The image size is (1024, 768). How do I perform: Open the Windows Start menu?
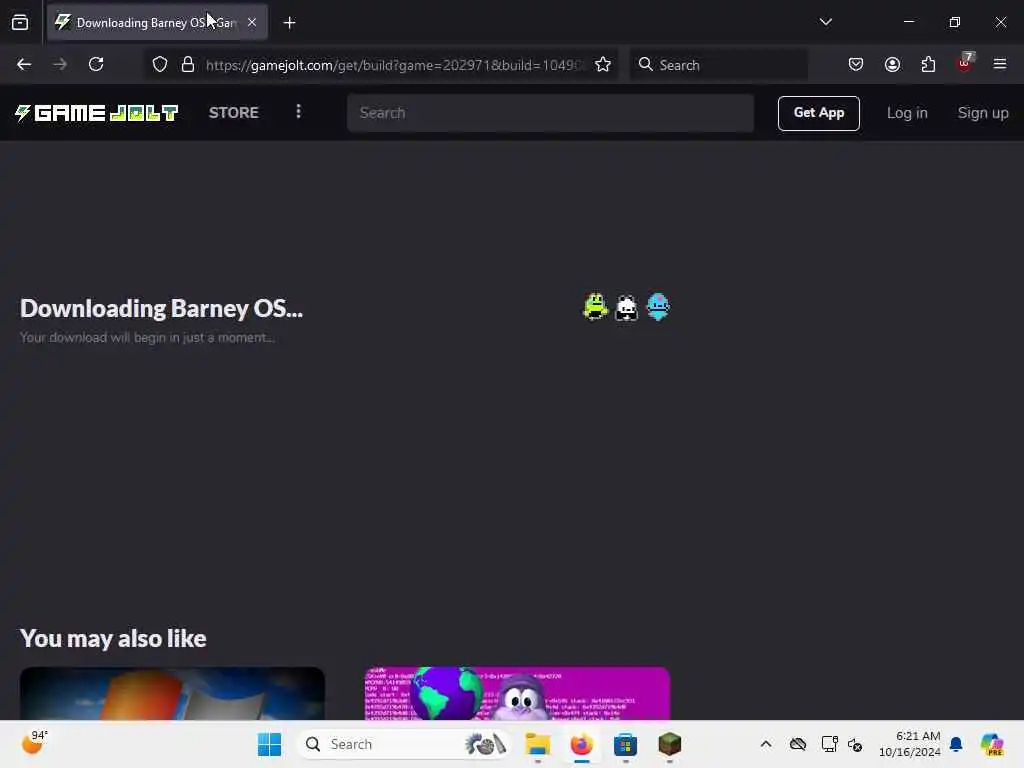click(269, 744)
